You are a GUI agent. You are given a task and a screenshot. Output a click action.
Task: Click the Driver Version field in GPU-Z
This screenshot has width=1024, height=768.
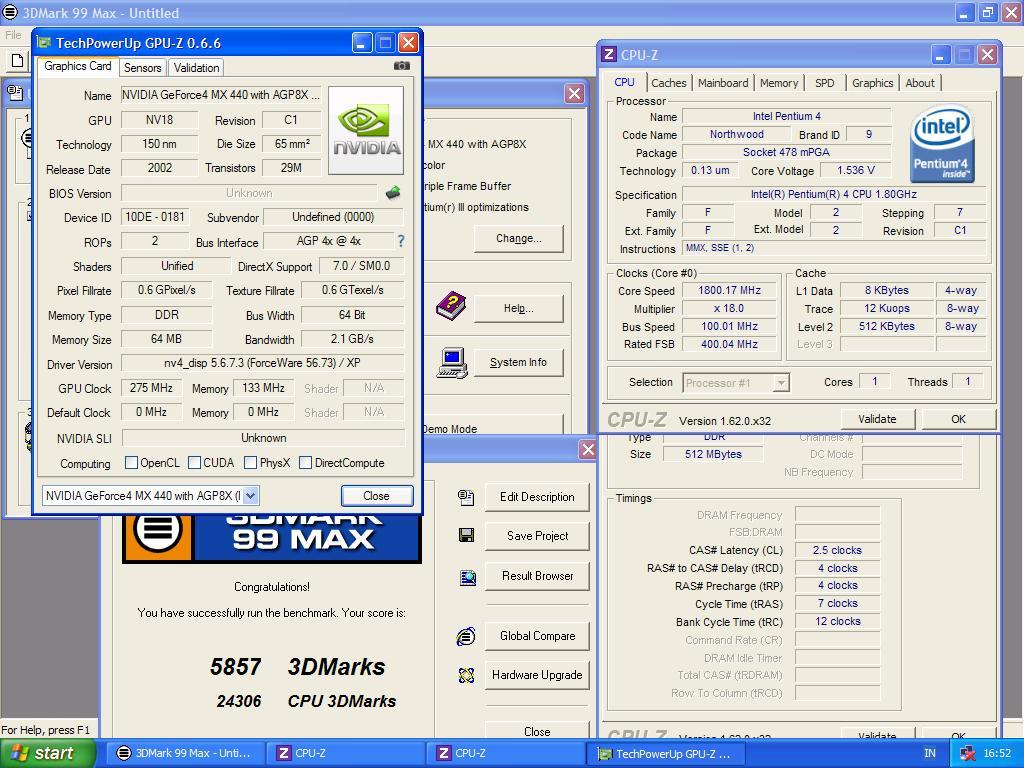(263, 363)
